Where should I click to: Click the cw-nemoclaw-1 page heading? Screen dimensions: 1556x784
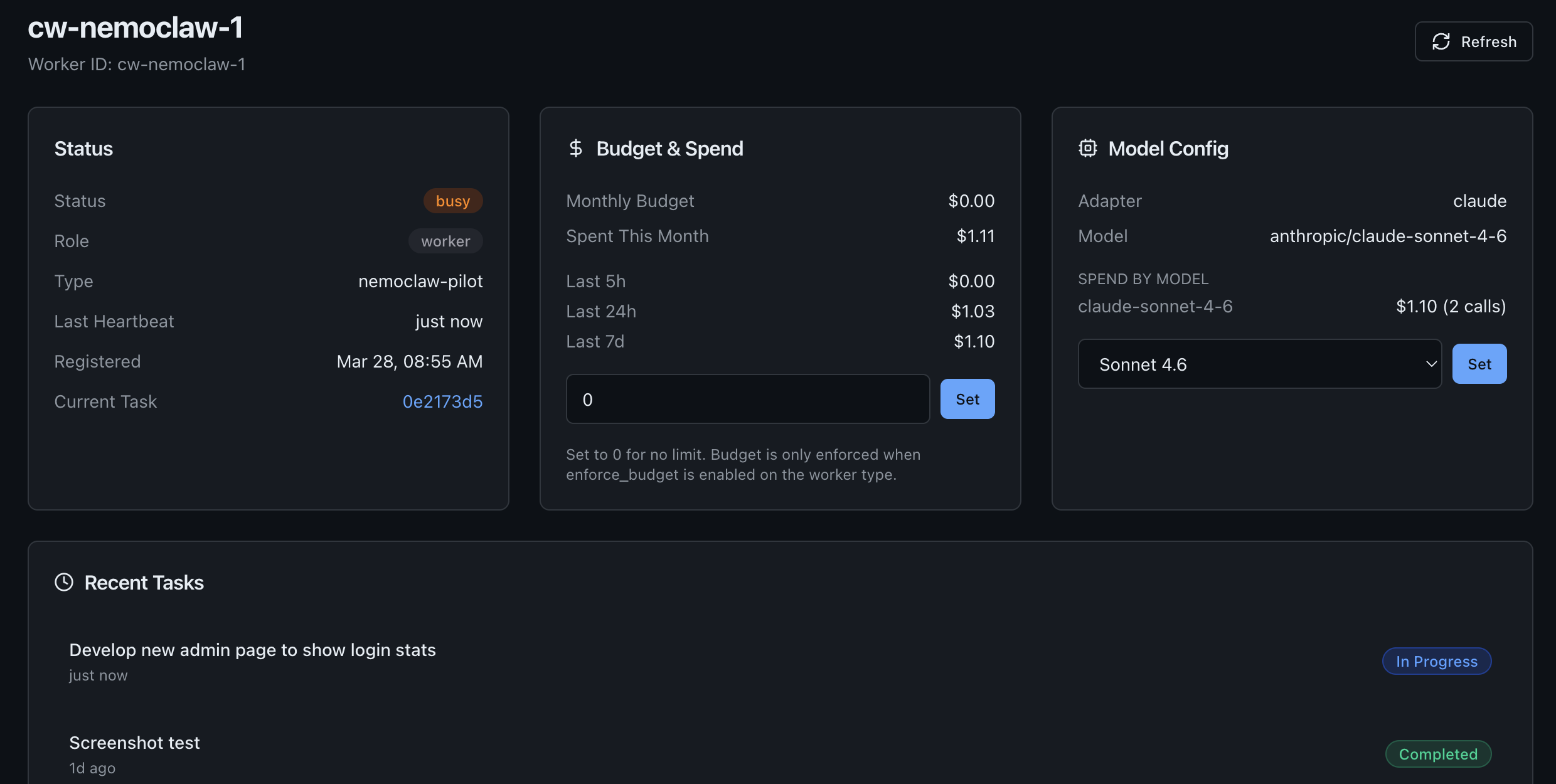pos(136,28)
